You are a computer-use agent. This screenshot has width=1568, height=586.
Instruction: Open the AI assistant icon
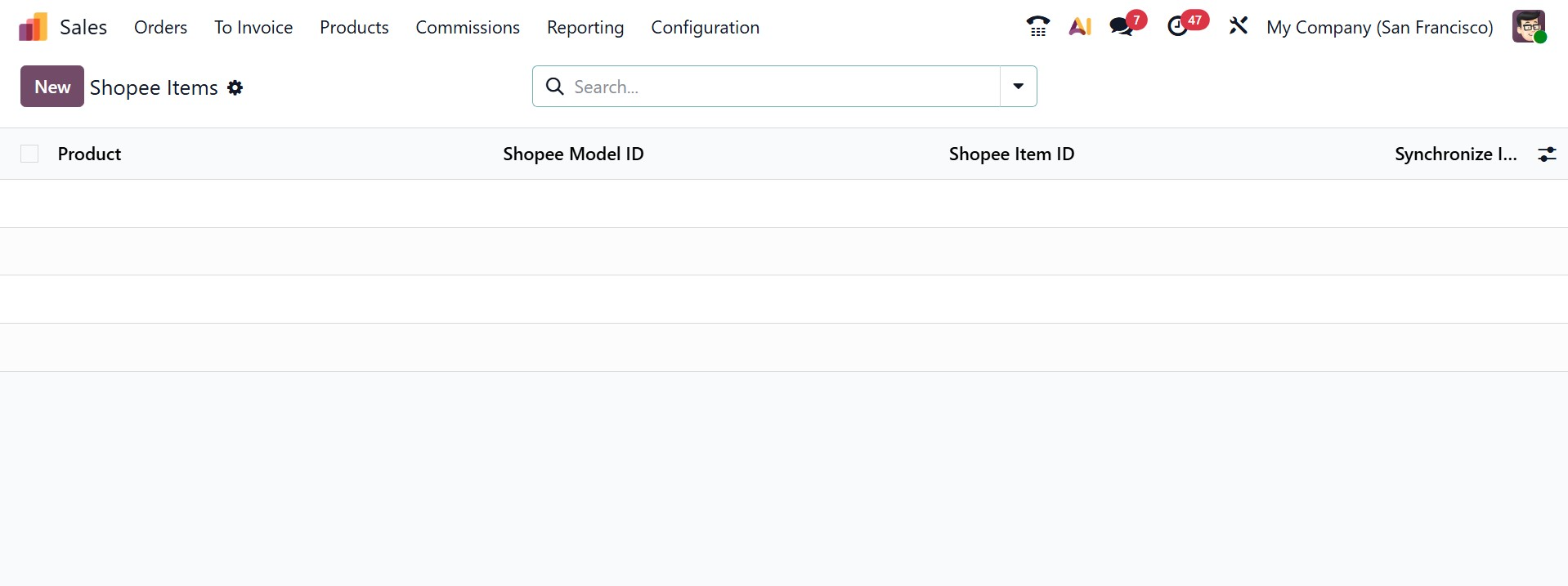tap(1080, 27)
